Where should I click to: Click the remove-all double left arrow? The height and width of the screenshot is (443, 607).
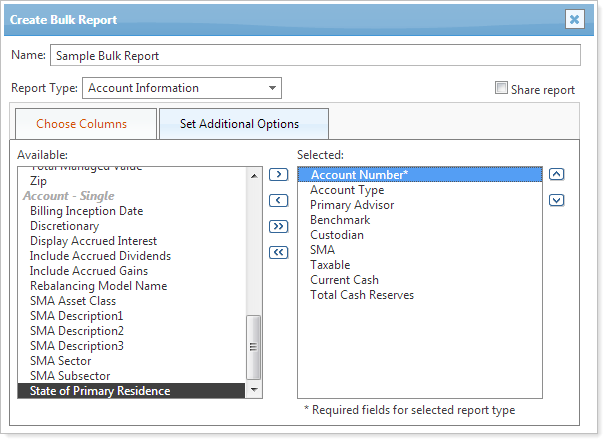[279, 252]
